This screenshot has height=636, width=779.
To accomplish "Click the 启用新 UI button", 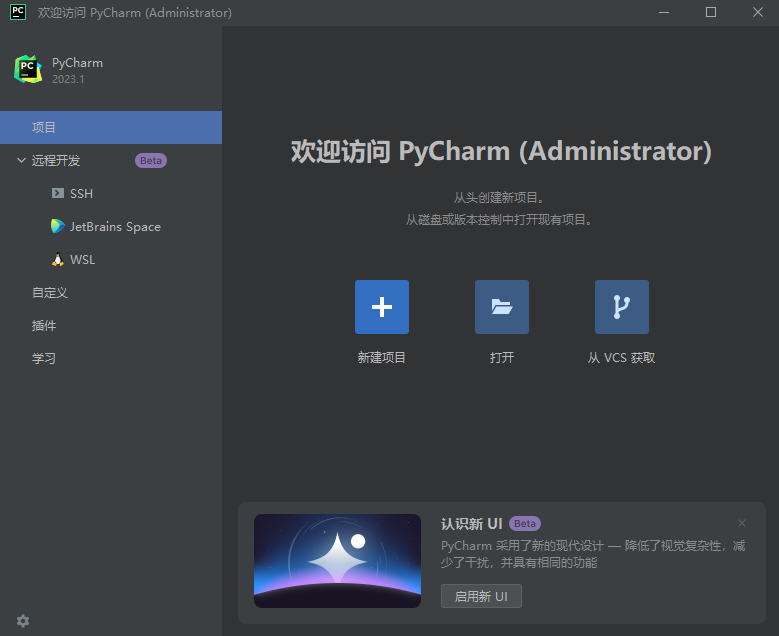I will 481,596.
